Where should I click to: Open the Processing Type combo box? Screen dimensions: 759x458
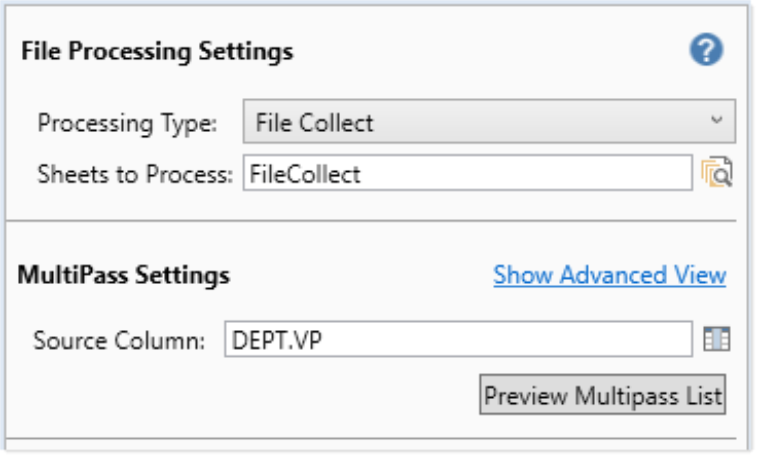pos(489,122)
